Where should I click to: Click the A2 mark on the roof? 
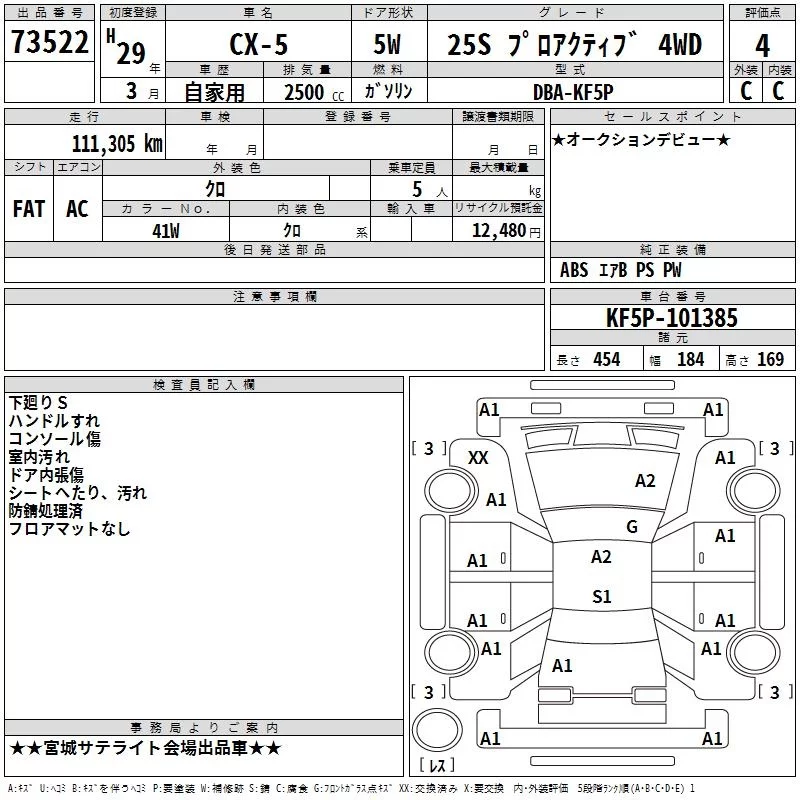tap(601, 557)
